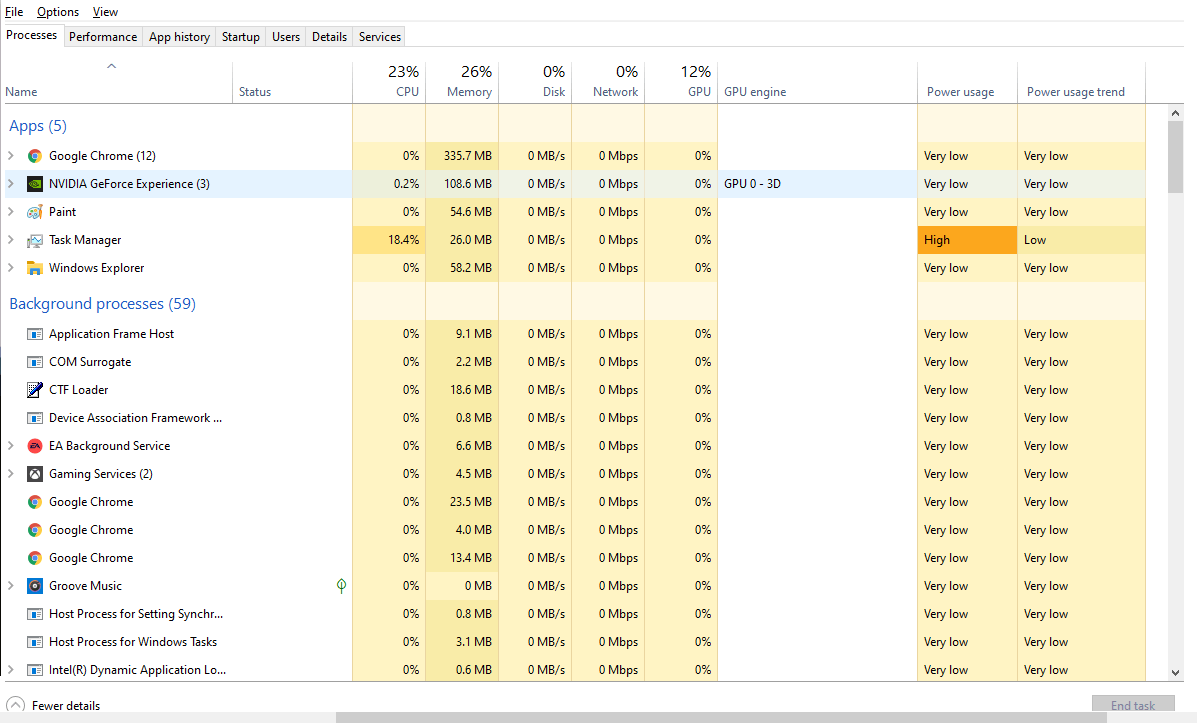Sort by the Power usage column header
The height and width of the screenshot is (723, 1197).
(967, 82)
